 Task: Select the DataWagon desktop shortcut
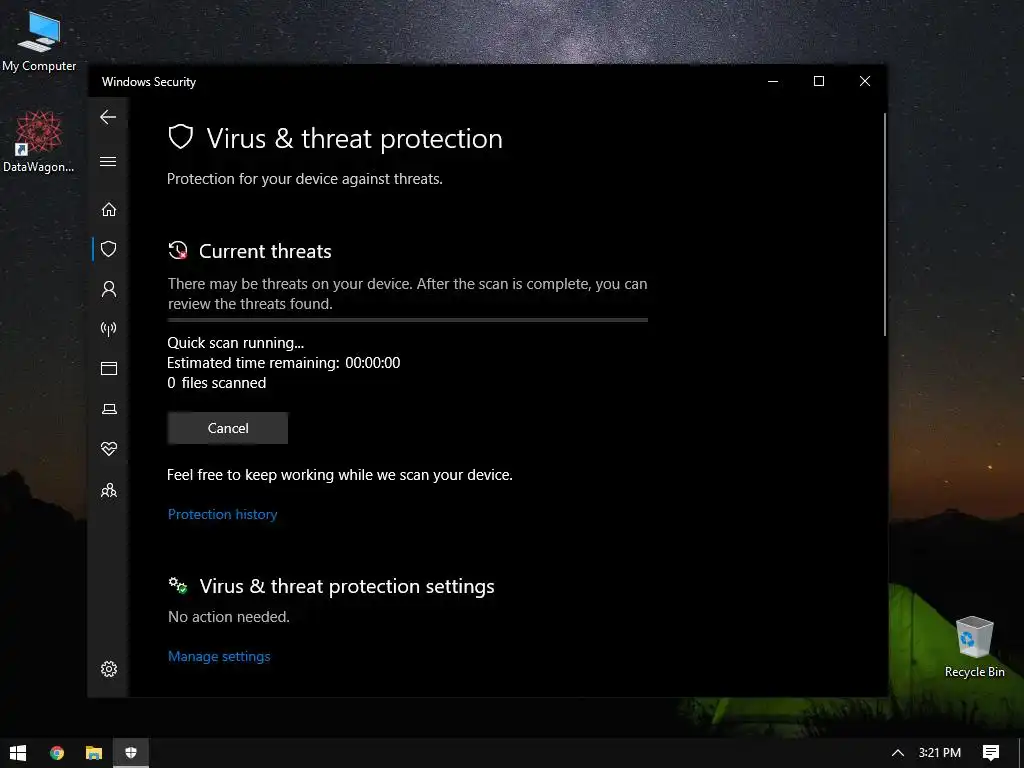[39, 141]
